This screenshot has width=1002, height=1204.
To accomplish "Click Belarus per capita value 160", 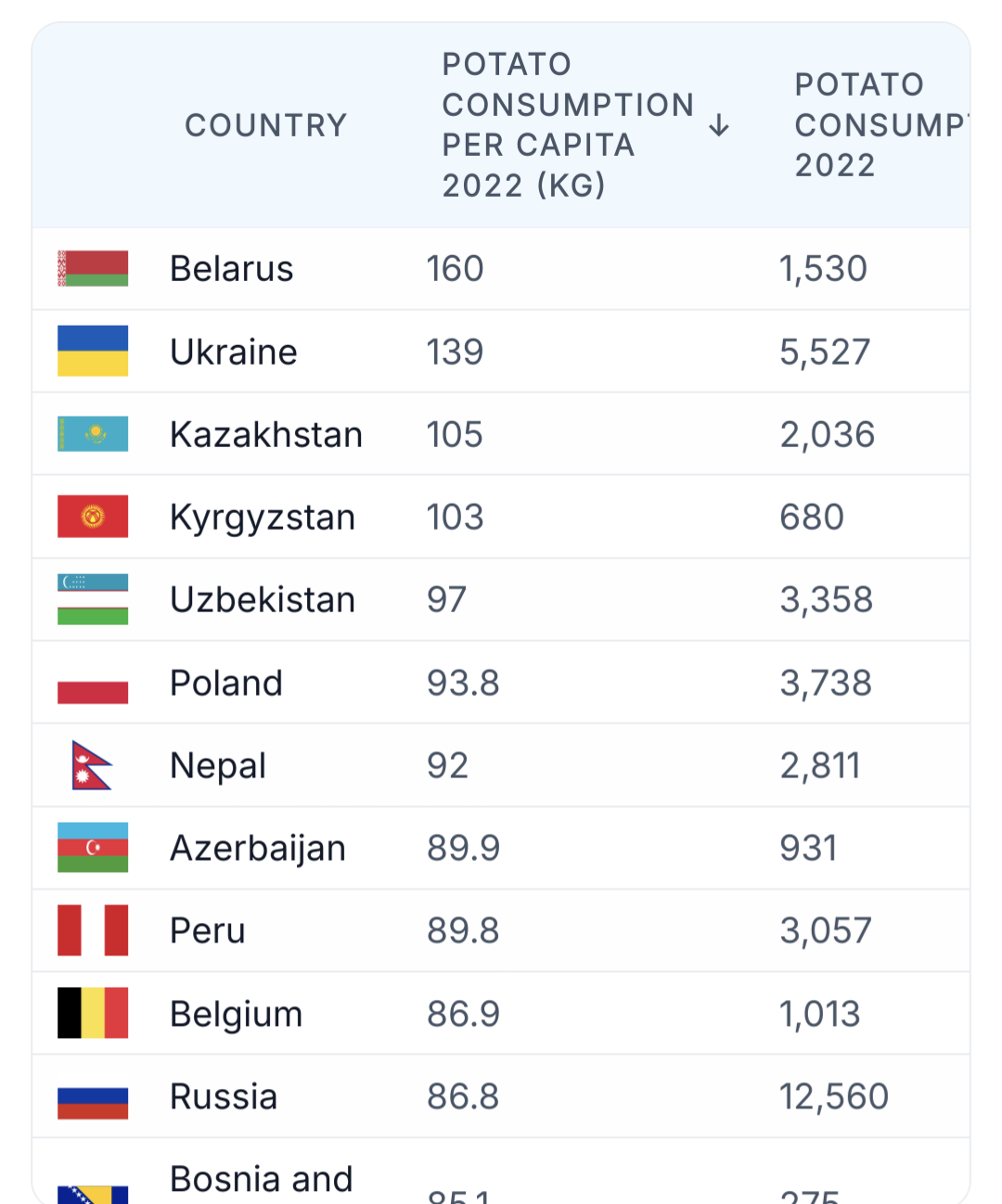I will 455,268.
